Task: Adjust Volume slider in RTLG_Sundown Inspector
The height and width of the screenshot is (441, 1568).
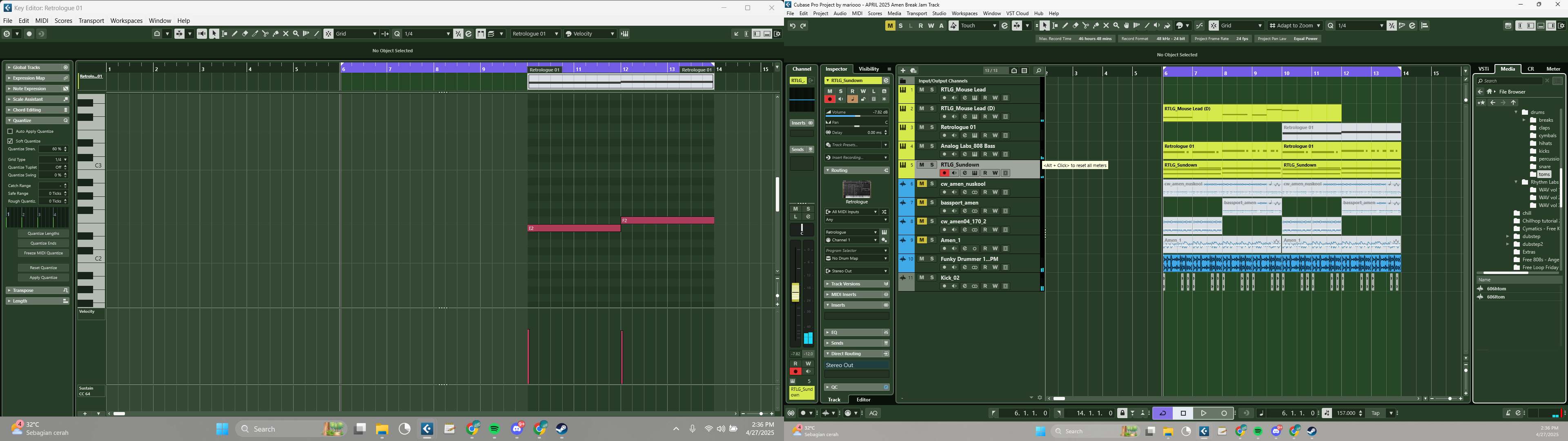Action: tap(856, 116)
